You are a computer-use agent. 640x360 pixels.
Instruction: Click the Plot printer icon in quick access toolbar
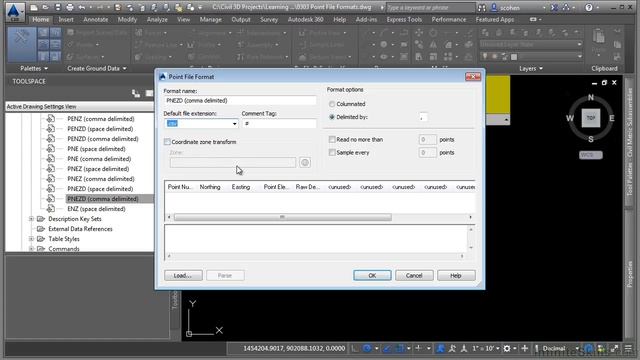tap(70, 7)
